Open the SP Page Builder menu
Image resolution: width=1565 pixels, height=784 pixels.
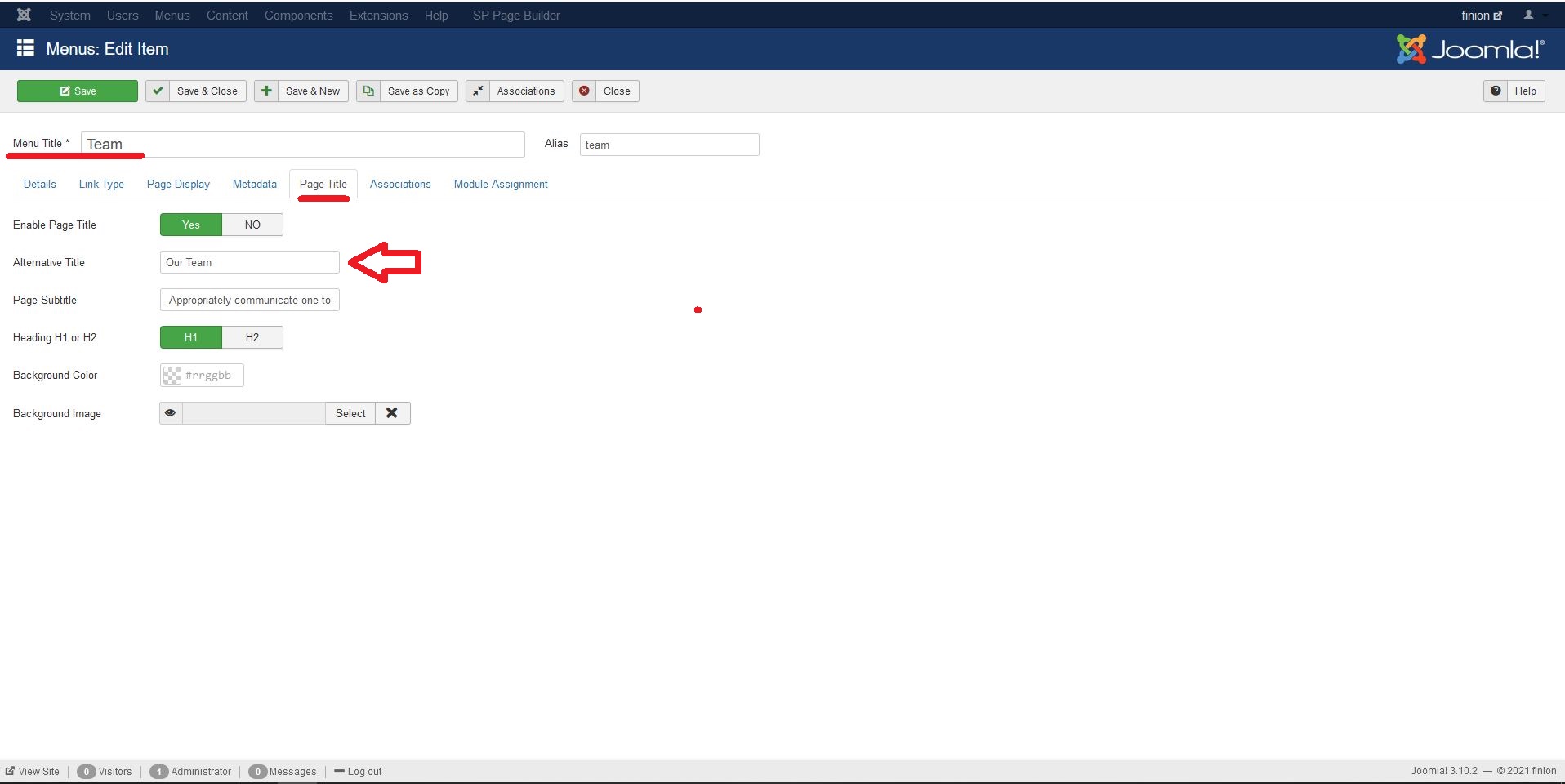pyautogui.click(x=516, y=16)
